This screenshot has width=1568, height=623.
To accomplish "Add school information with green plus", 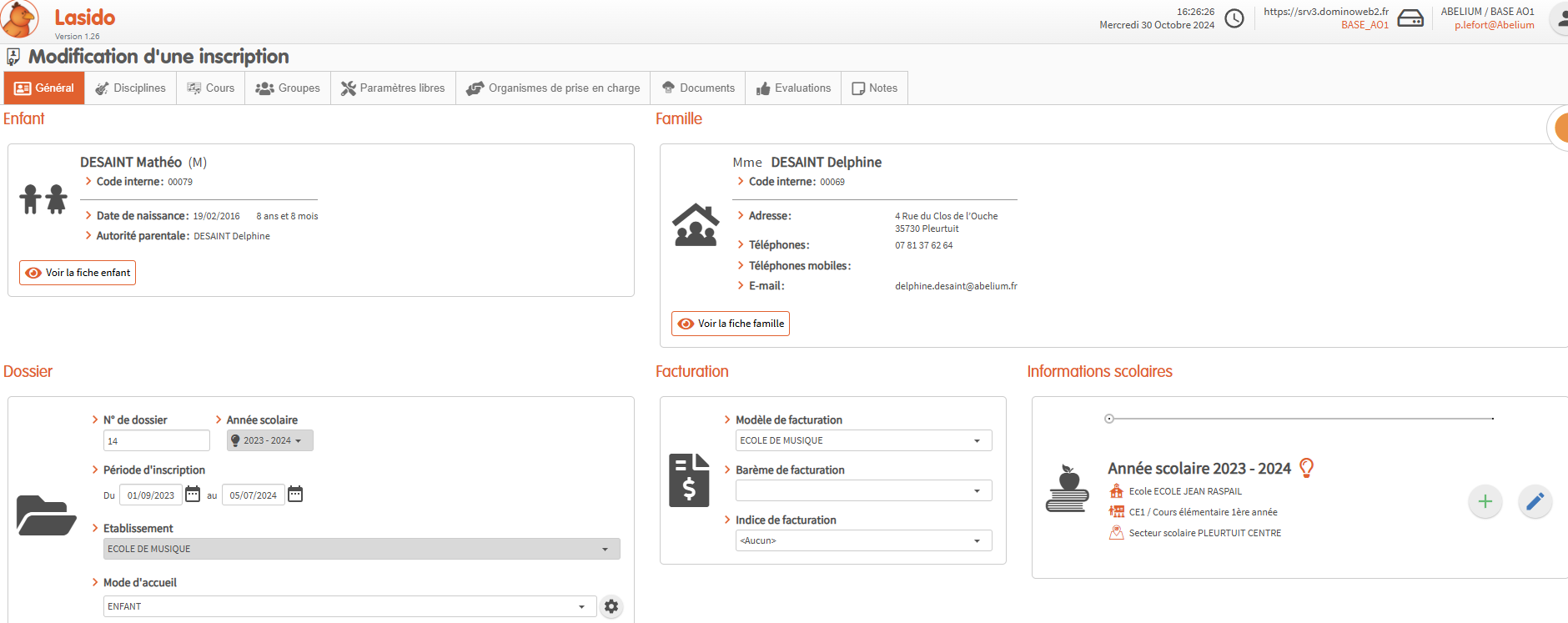I will [x=1485, y=501].
